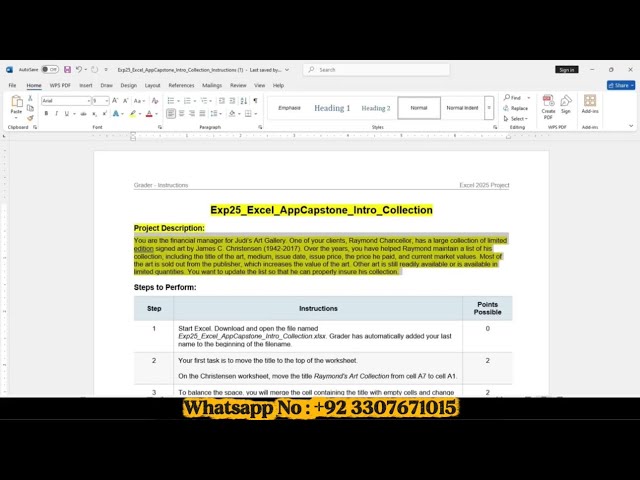Open the Customize Quick Access Toolbar arrow
Screen dimensions: 640x480
click(x=106, y=70)
